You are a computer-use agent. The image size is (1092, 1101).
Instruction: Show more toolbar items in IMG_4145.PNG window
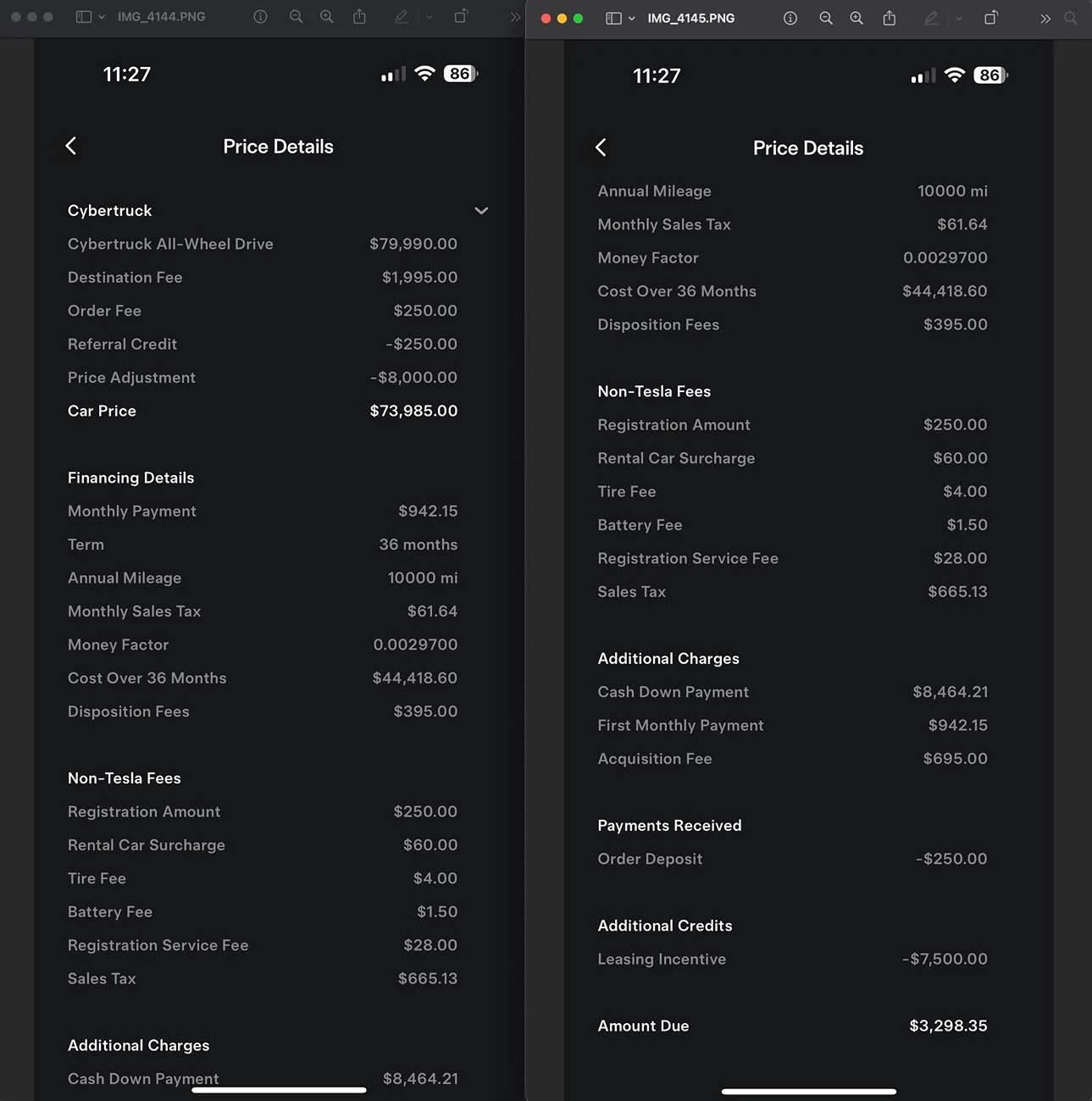point(1045,18)
